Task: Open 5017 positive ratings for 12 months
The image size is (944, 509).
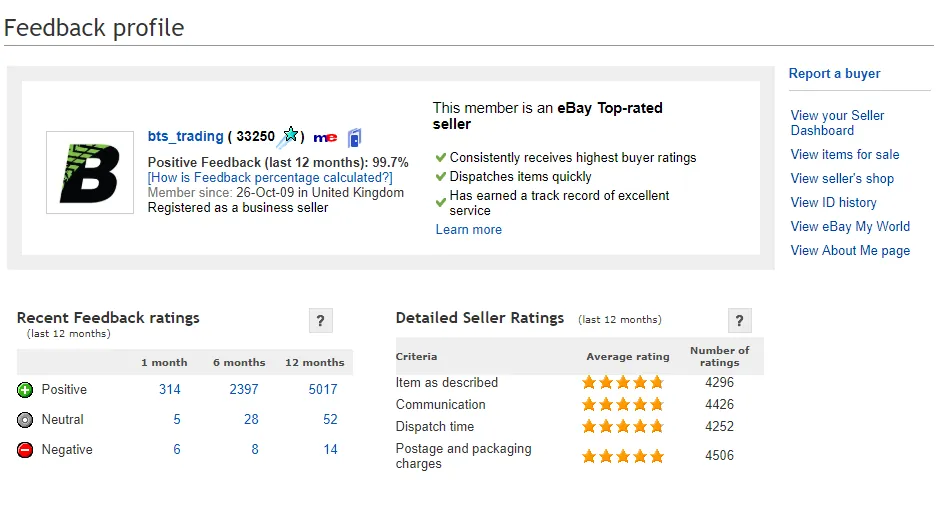Action: 323,390
